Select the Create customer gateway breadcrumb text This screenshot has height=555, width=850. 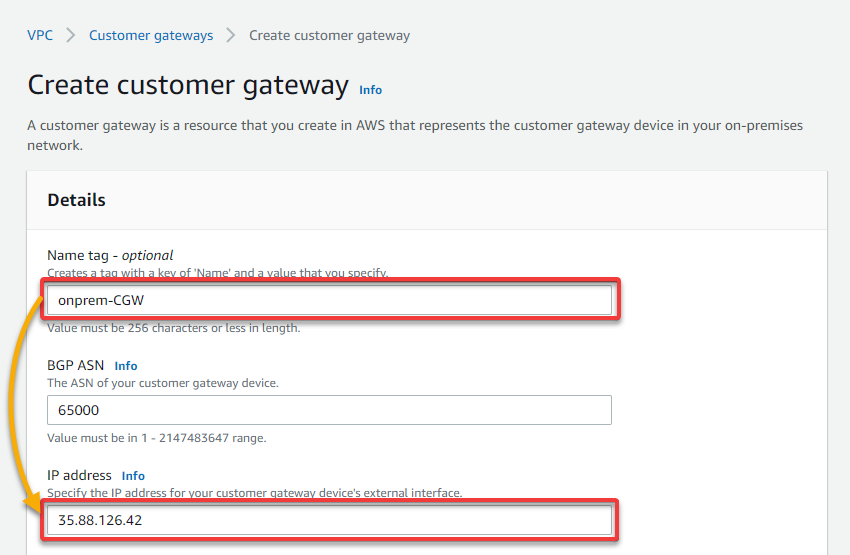click(330, 35)
